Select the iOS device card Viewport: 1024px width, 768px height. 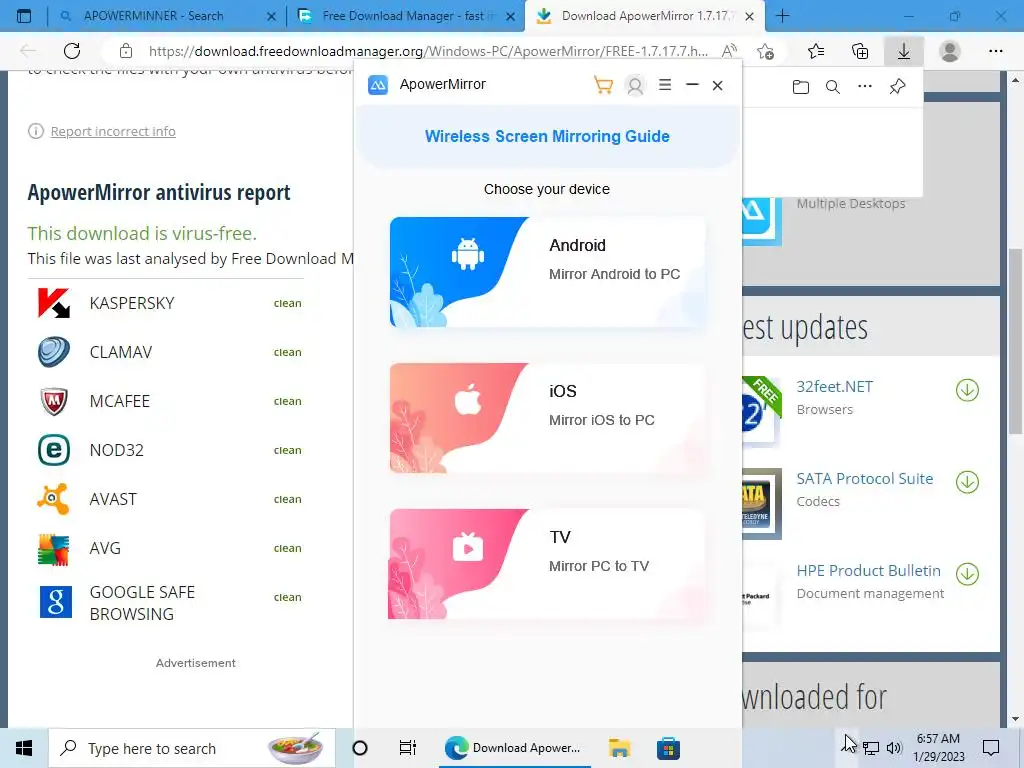[x=548, y=418]
